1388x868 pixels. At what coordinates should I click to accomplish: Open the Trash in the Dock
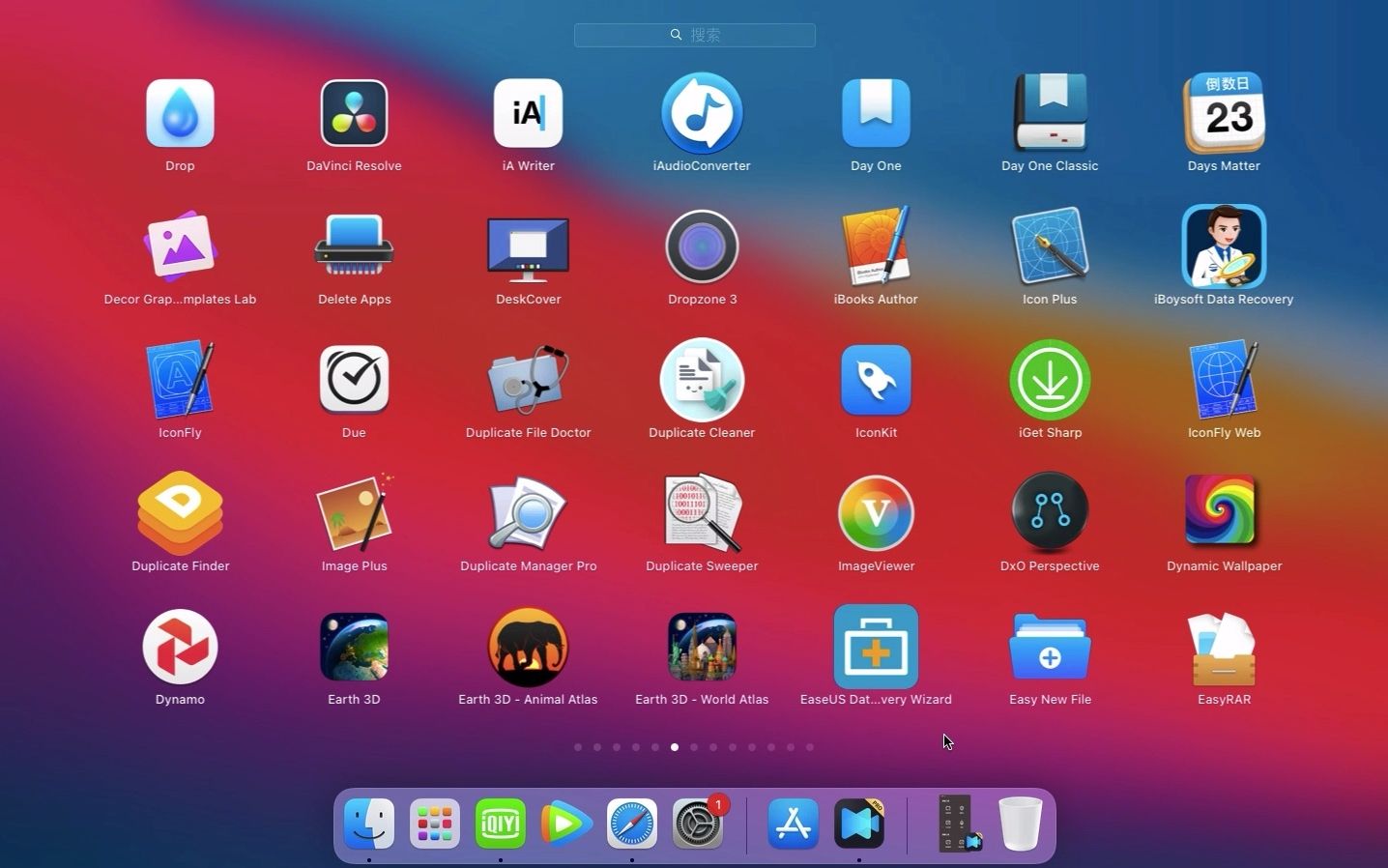1020,824
